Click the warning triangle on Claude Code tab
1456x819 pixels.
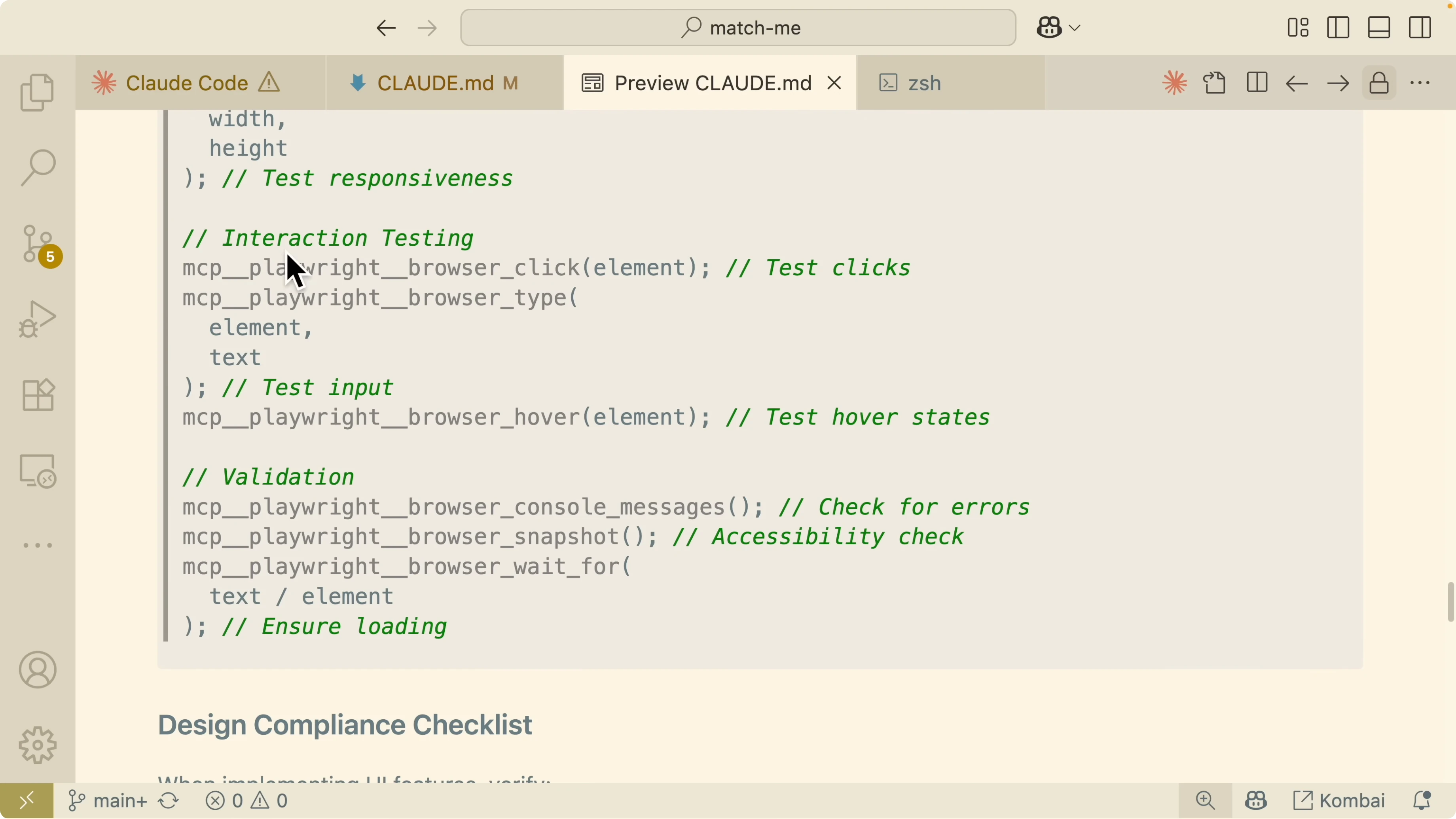[269, 83]
